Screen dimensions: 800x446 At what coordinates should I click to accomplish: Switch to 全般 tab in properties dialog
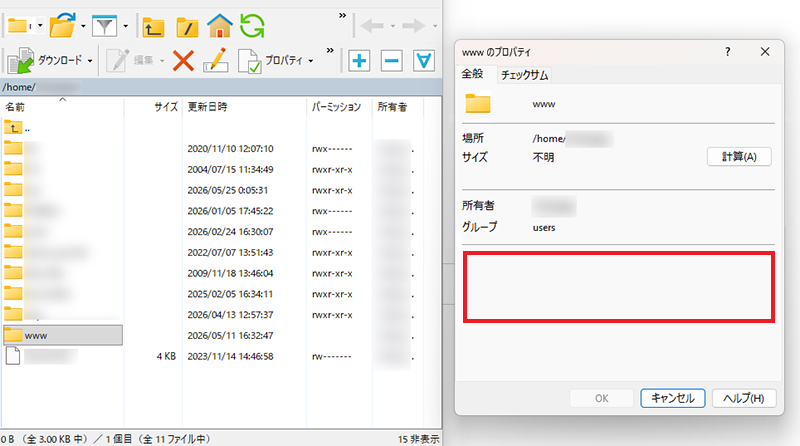[x=472, y=74]
